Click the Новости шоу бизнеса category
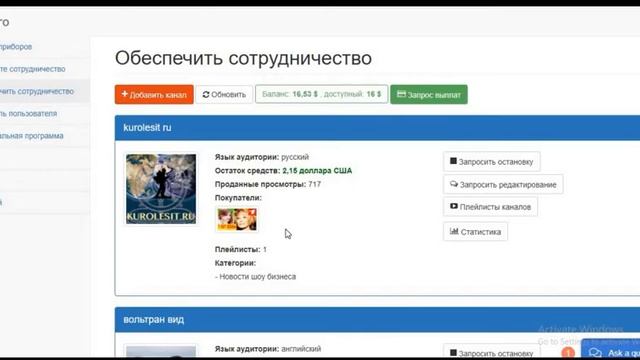 (256, 277)
